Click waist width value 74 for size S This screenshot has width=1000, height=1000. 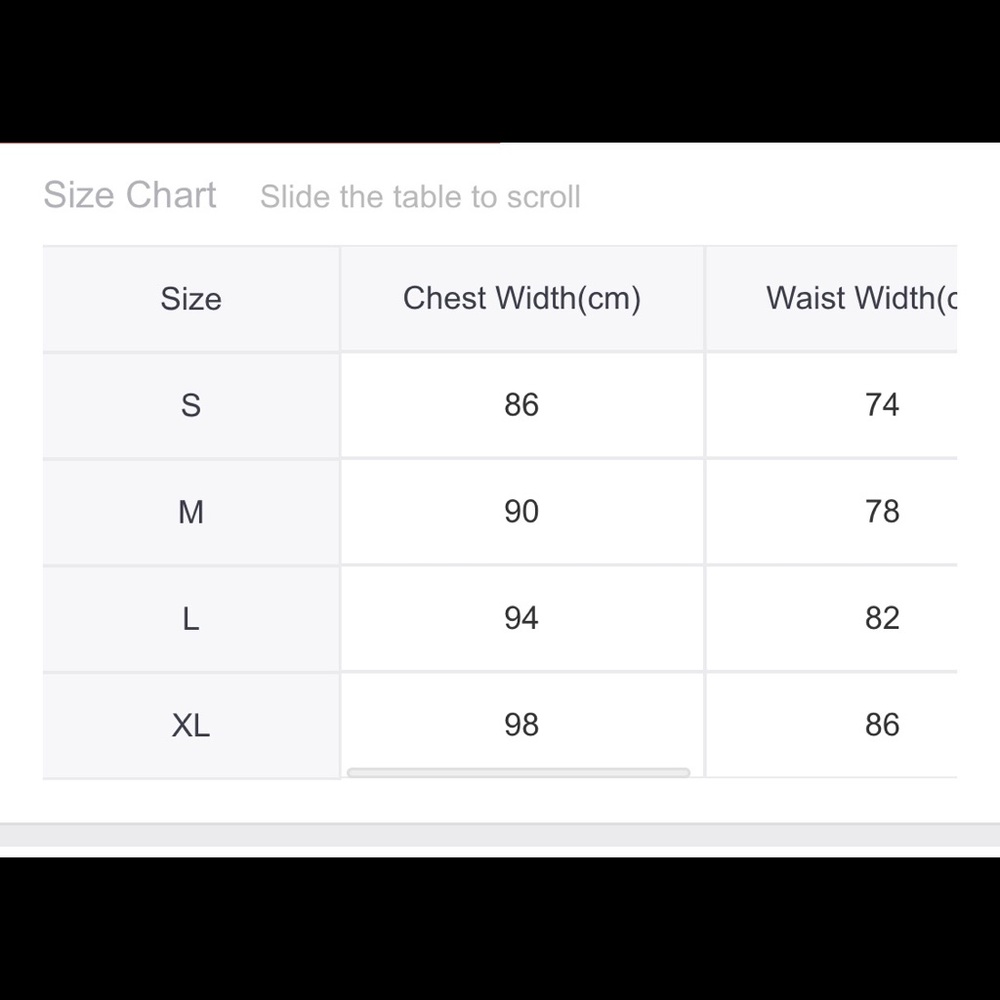882,405
